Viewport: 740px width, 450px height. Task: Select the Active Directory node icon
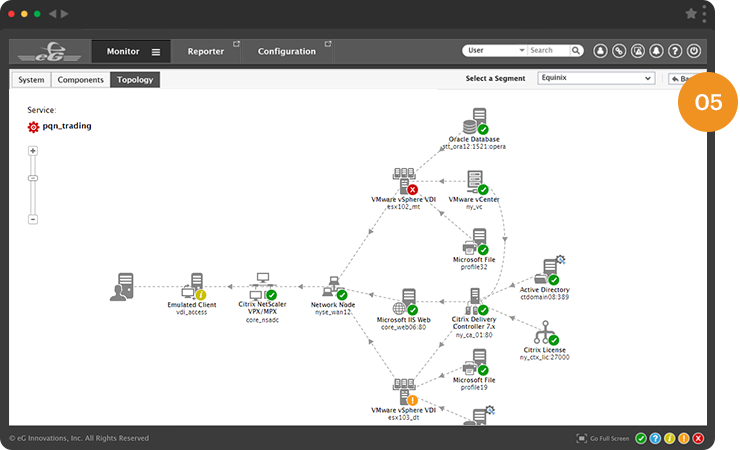pyautogui.click(x=549, y=271)
